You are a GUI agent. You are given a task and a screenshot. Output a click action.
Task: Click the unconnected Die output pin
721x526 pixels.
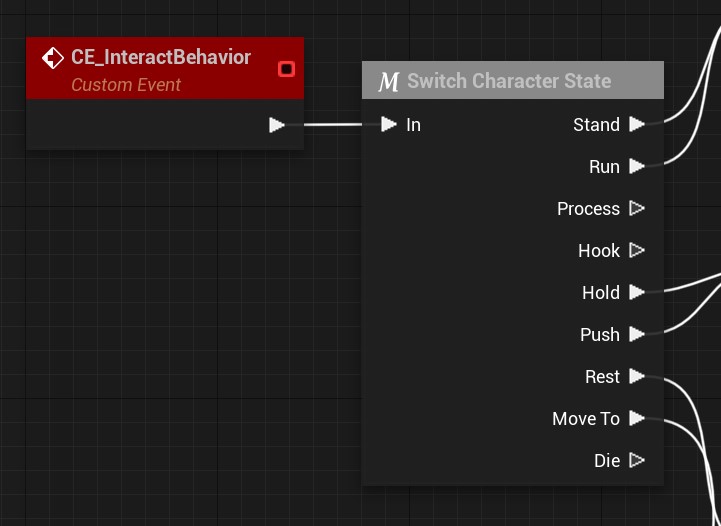click(x=637, y=461)
